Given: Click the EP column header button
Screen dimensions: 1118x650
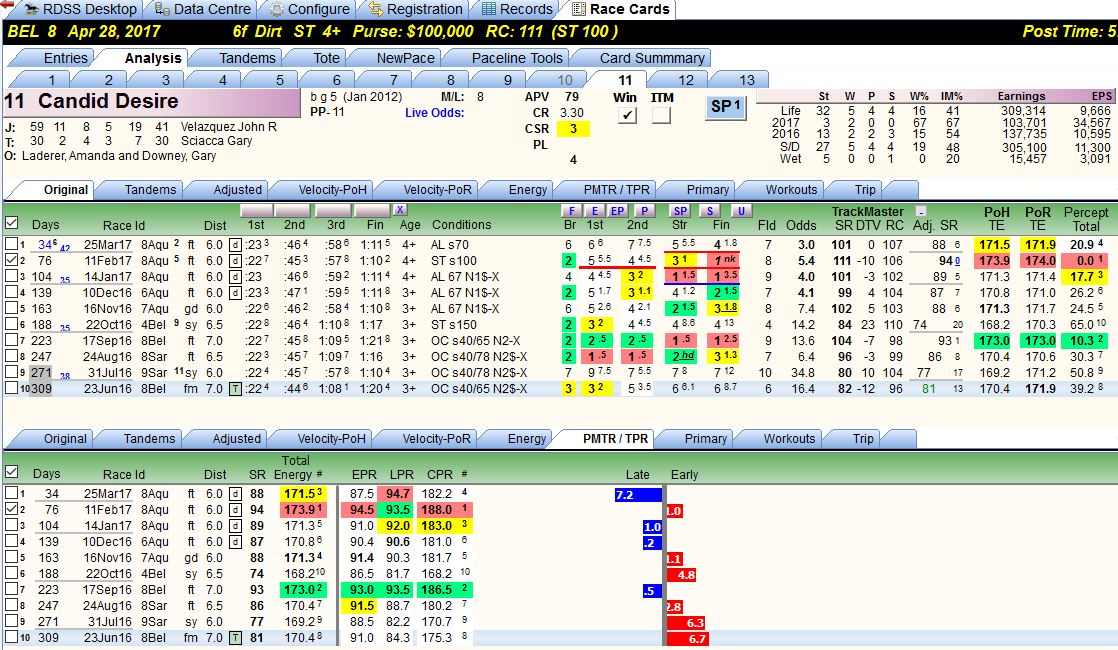Looking at the screenshot, I should (617, 211).
